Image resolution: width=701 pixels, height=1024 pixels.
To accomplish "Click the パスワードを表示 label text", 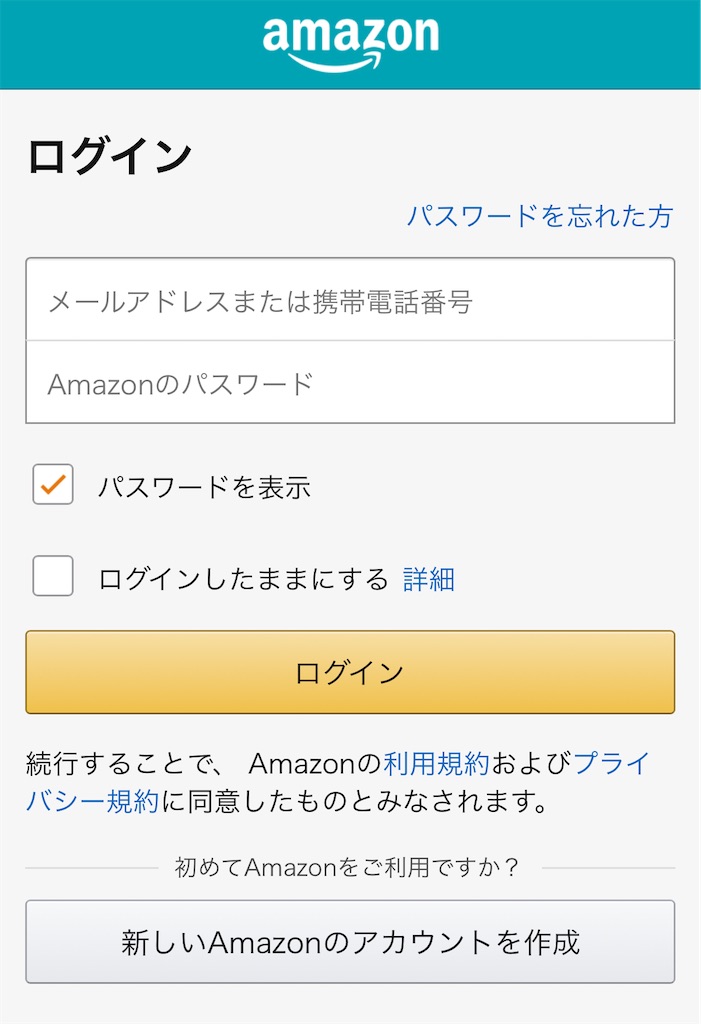I will [204, 487].
